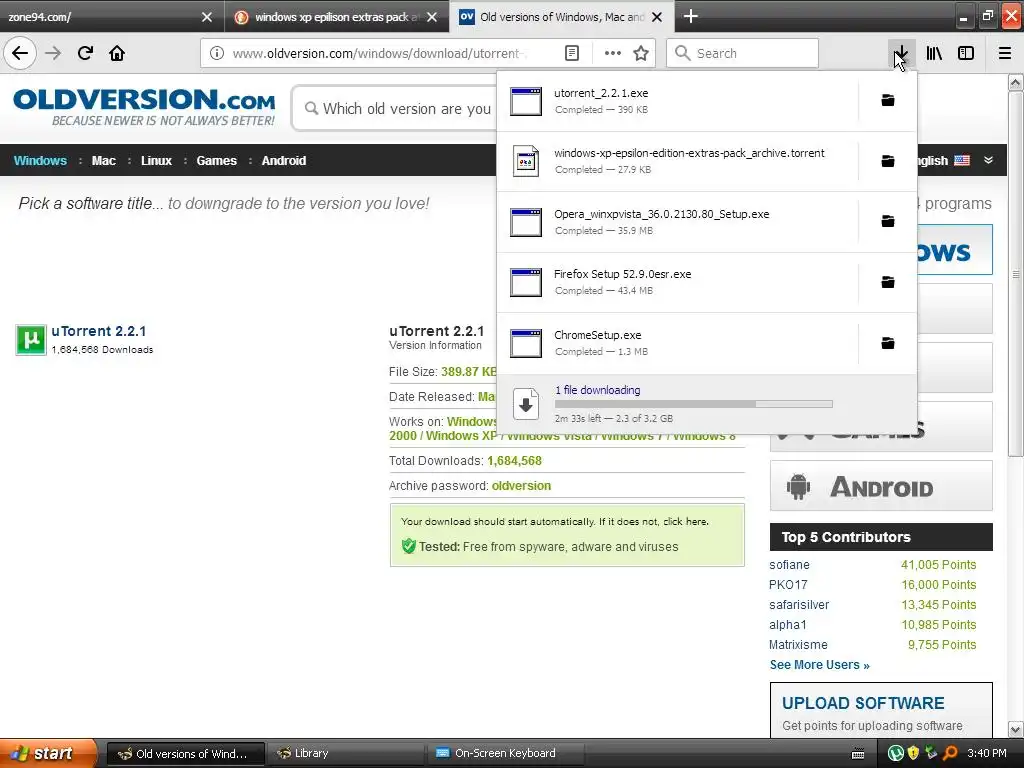Image resolution: width=1024 pixels, height=768 pixels.
Task: Open containing folder for utorrent_2.2.1.exe
Action: coord(888,101)
